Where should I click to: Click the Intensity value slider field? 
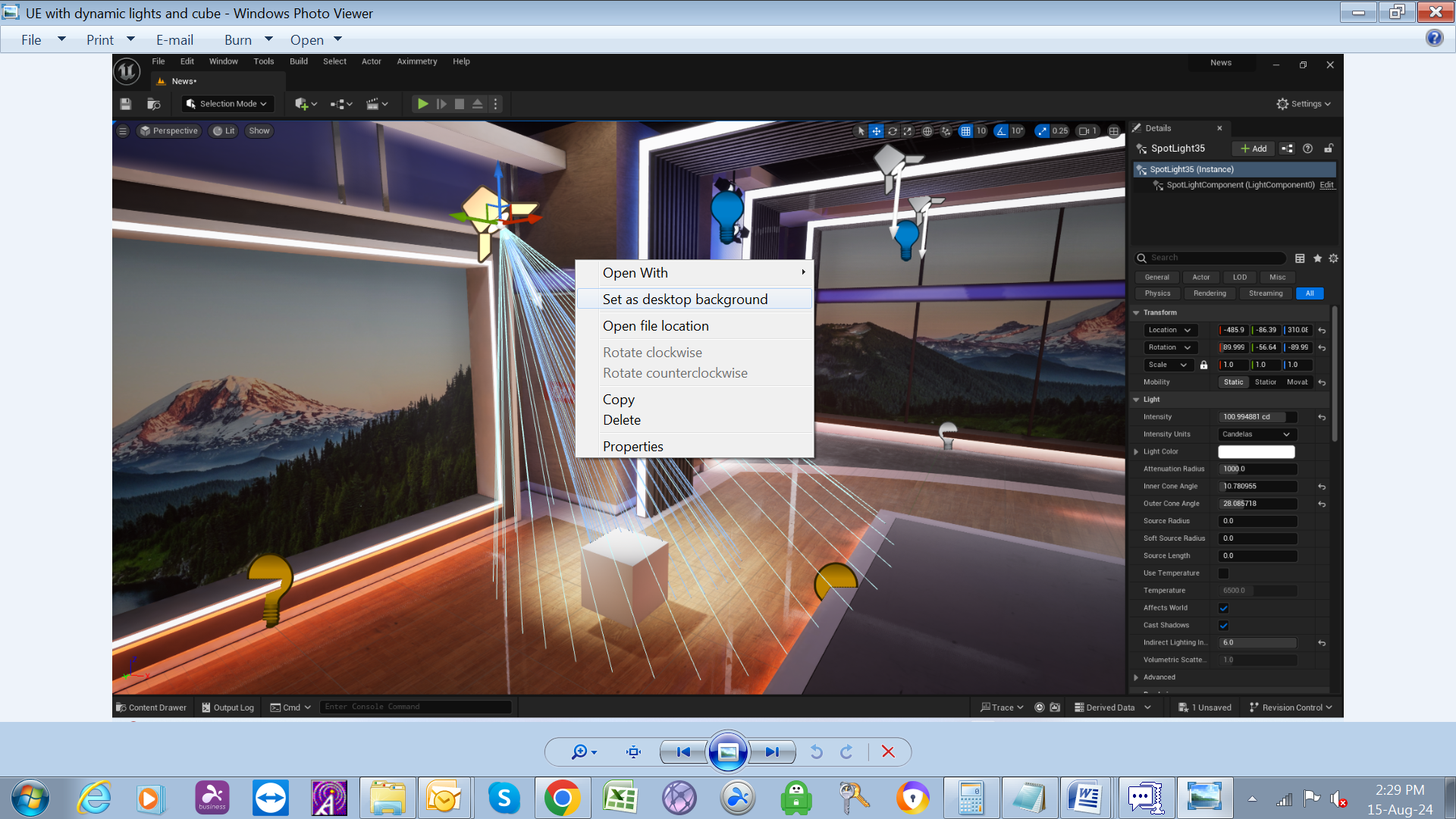pos(1258,417)
